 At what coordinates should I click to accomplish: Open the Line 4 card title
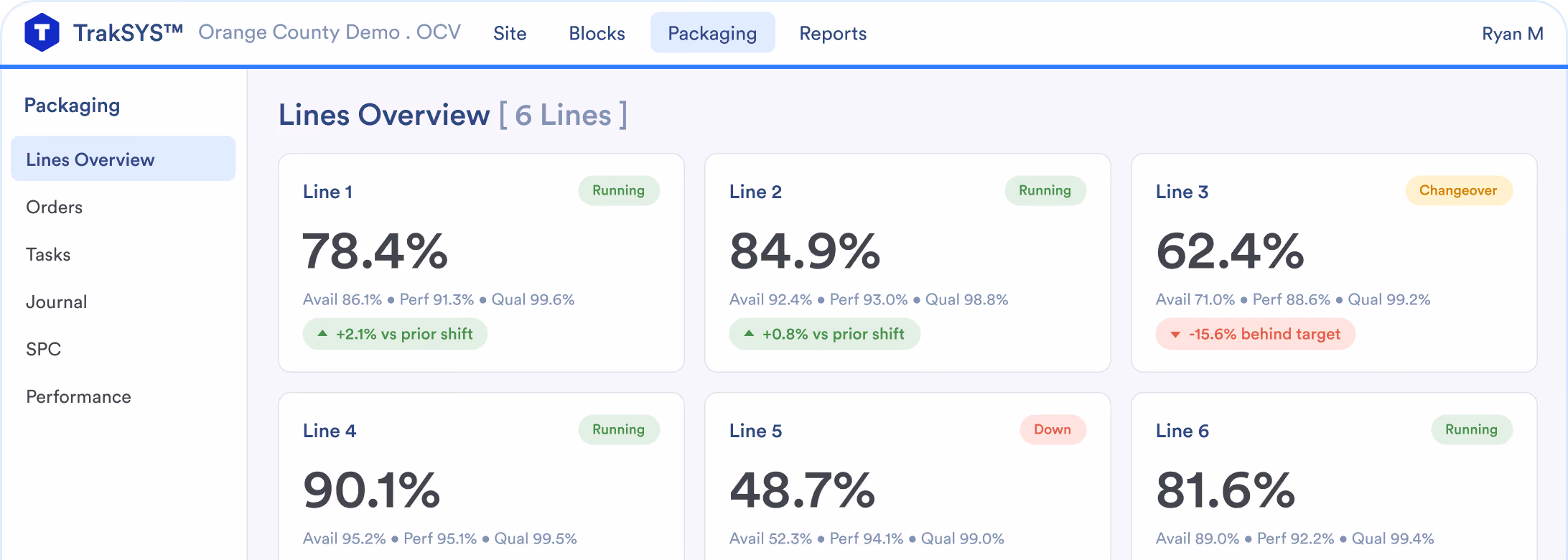coord(329,431)
